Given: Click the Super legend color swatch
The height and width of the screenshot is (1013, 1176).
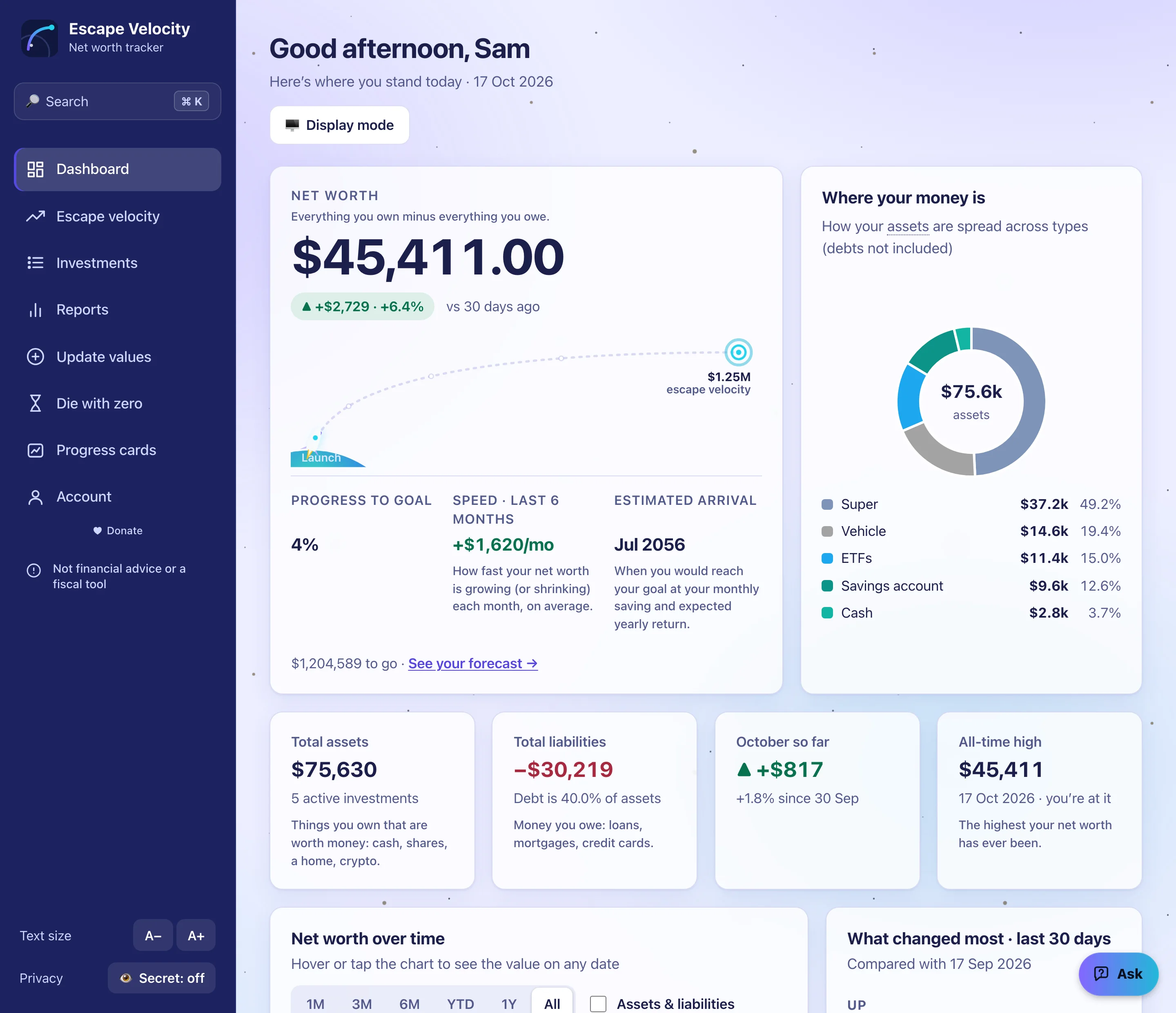Looking at the screenshot, I should (828, 504).
